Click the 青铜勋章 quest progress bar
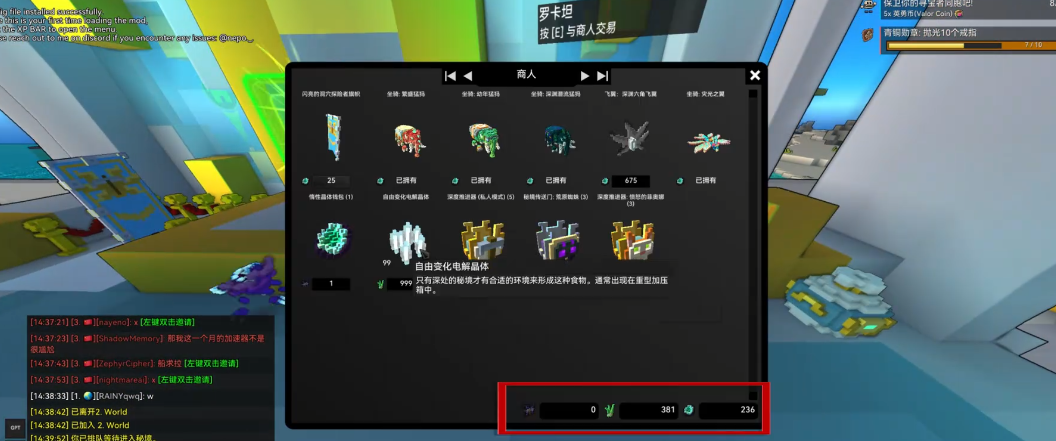Image resolution: width=1056 pixels, height=441 pixels. coord(964,45)
